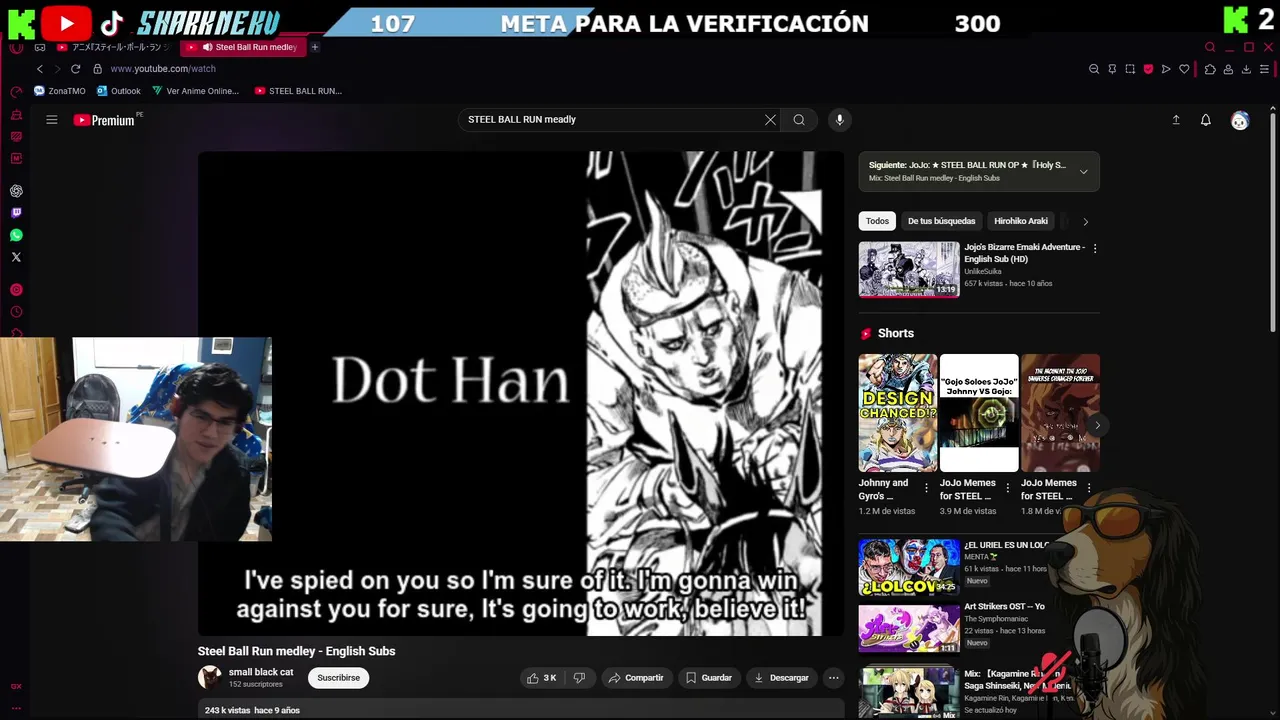Open Jojo's Bizarre Emaki Adventure video thumbnail
1280x720 pixels.
pos(909,269)
